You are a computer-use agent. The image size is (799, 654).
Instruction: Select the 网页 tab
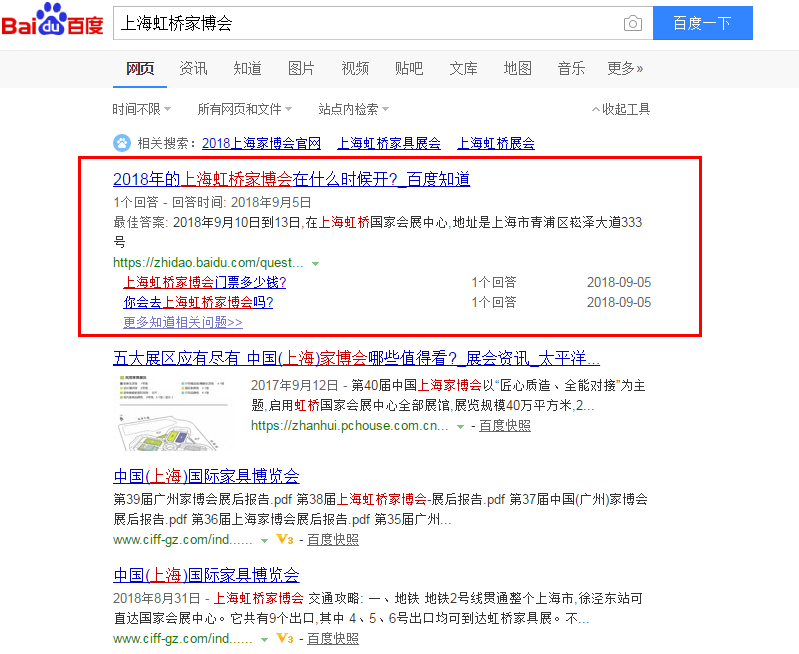(x=140, y=68)
